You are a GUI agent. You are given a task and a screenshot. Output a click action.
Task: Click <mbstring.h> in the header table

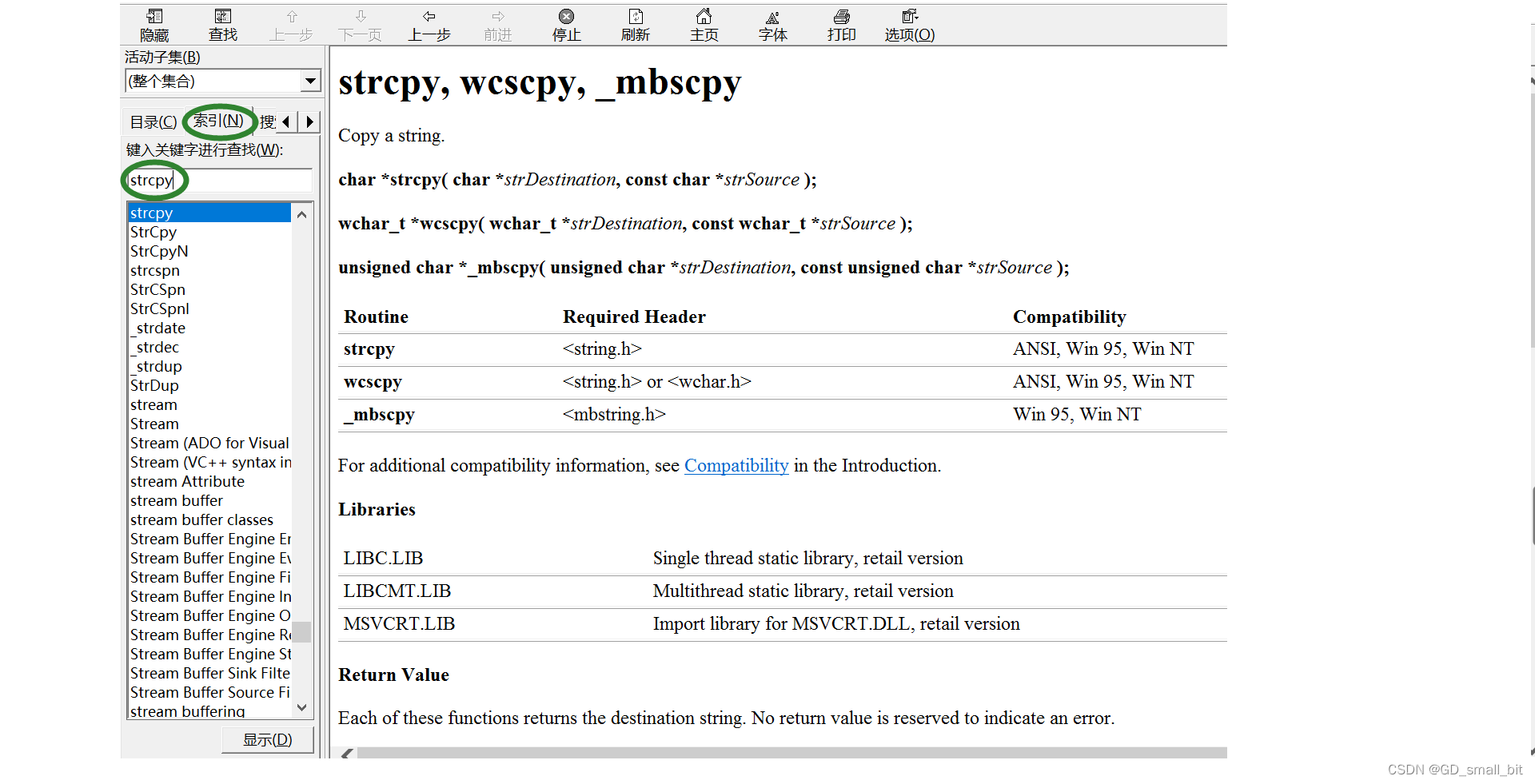614,414
